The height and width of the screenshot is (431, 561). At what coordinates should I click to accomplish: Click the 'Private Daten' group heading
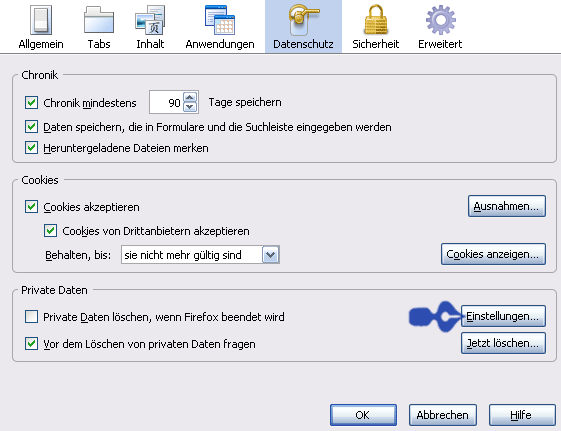54,290
